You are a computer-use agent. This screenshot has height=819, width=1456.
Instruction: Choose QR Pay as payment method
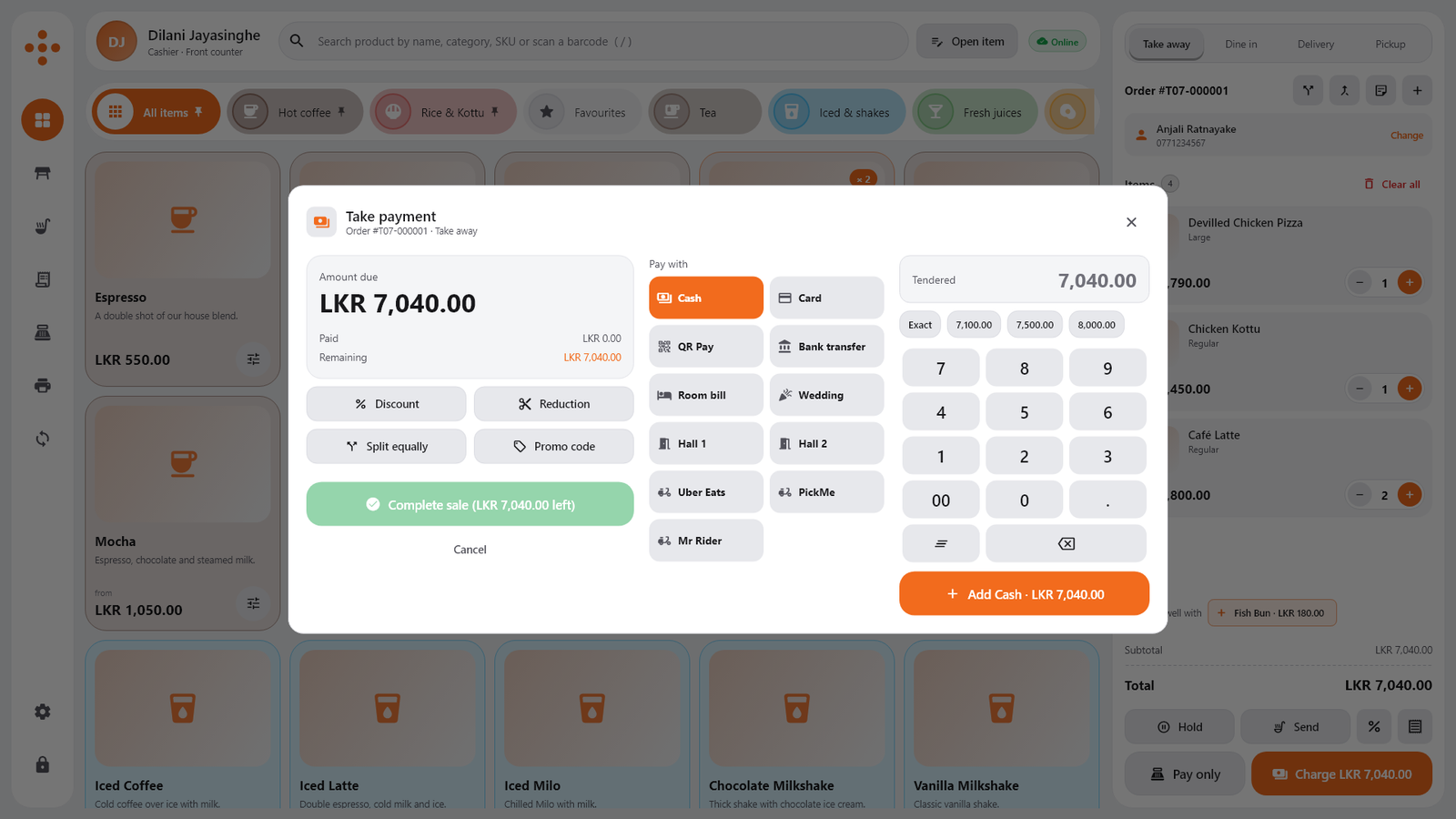click(x=706, y=347)
